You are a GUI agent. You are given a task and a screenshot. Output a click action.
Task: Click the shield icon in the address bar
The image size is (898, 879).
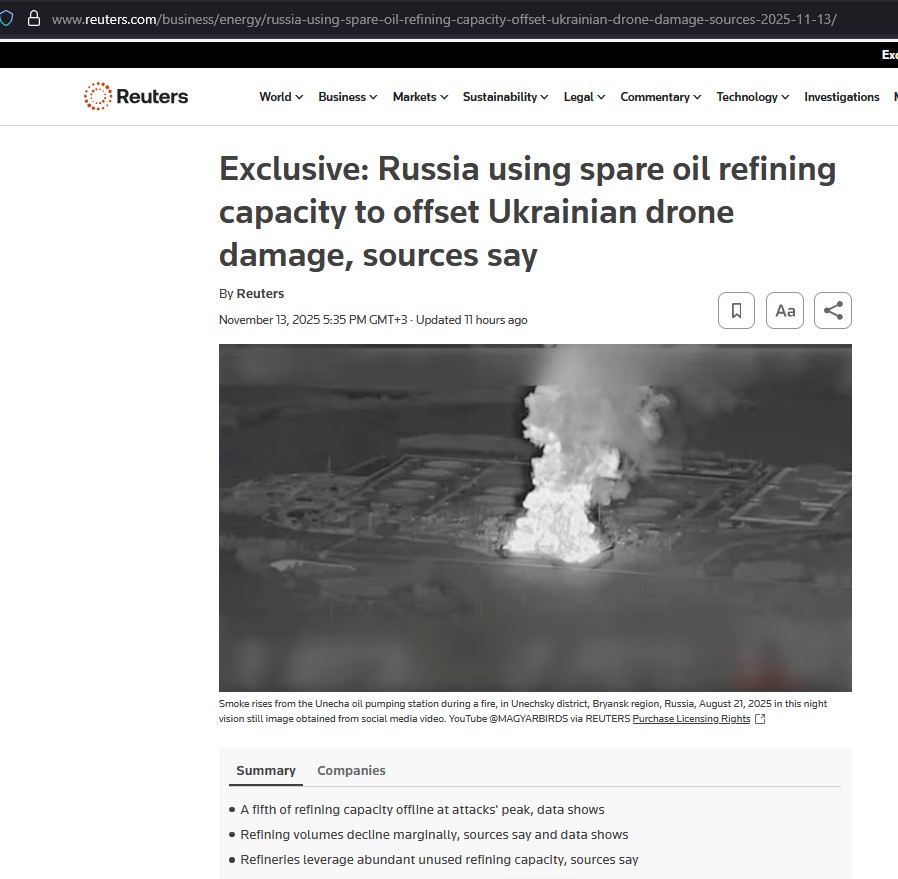tap(6, 19)
